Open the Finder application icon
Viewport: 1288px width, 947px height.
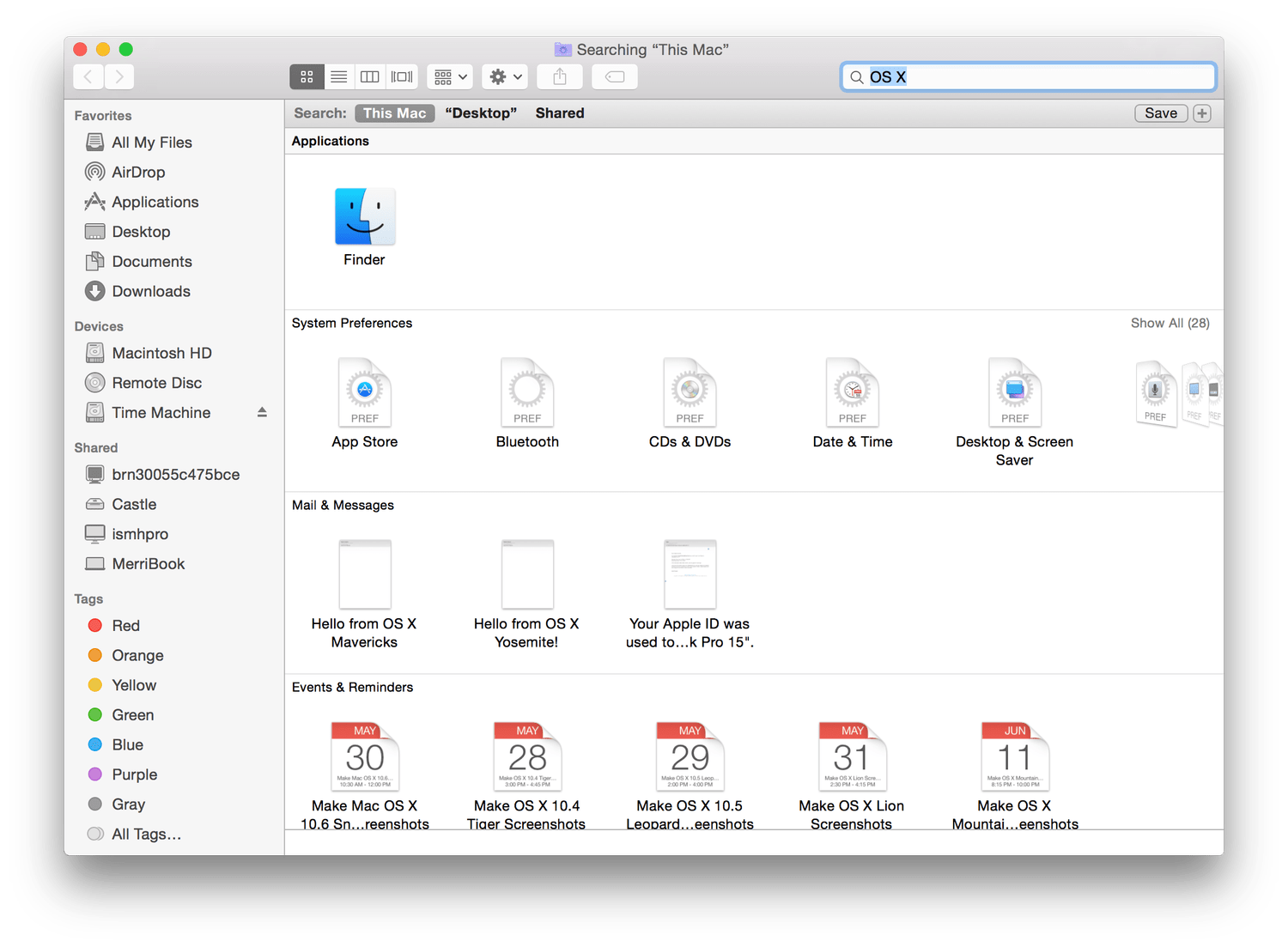pyautogui.click(x=364, y=218)
